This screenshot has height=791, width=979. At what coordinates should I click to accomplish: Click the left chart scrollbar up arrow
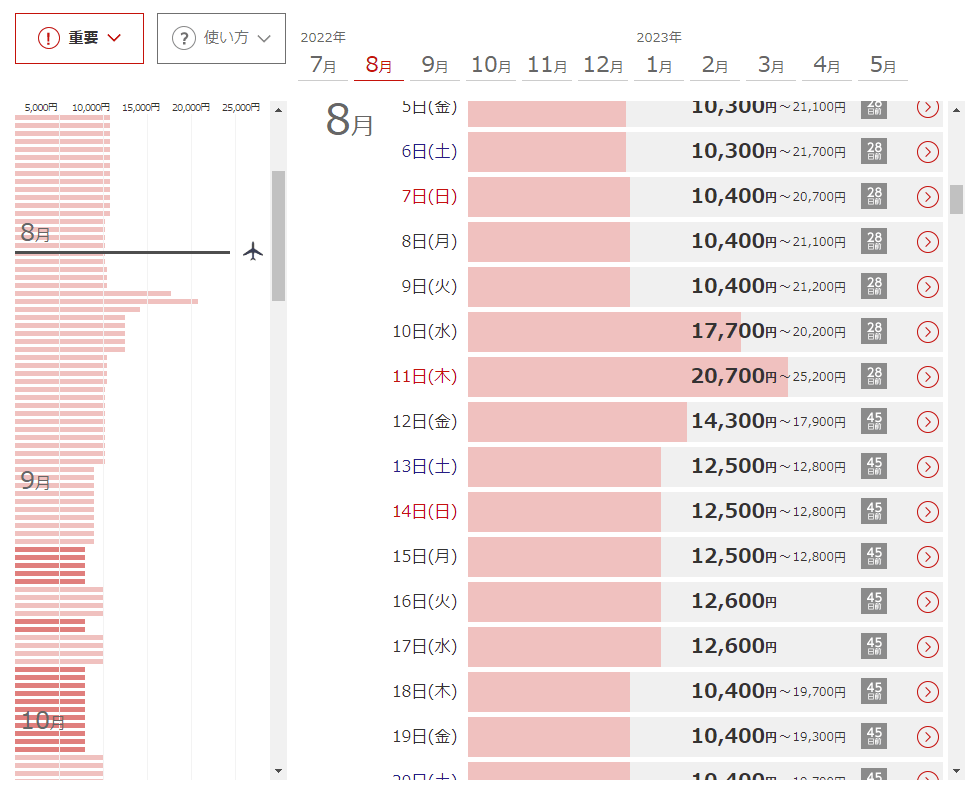[278, 108]
